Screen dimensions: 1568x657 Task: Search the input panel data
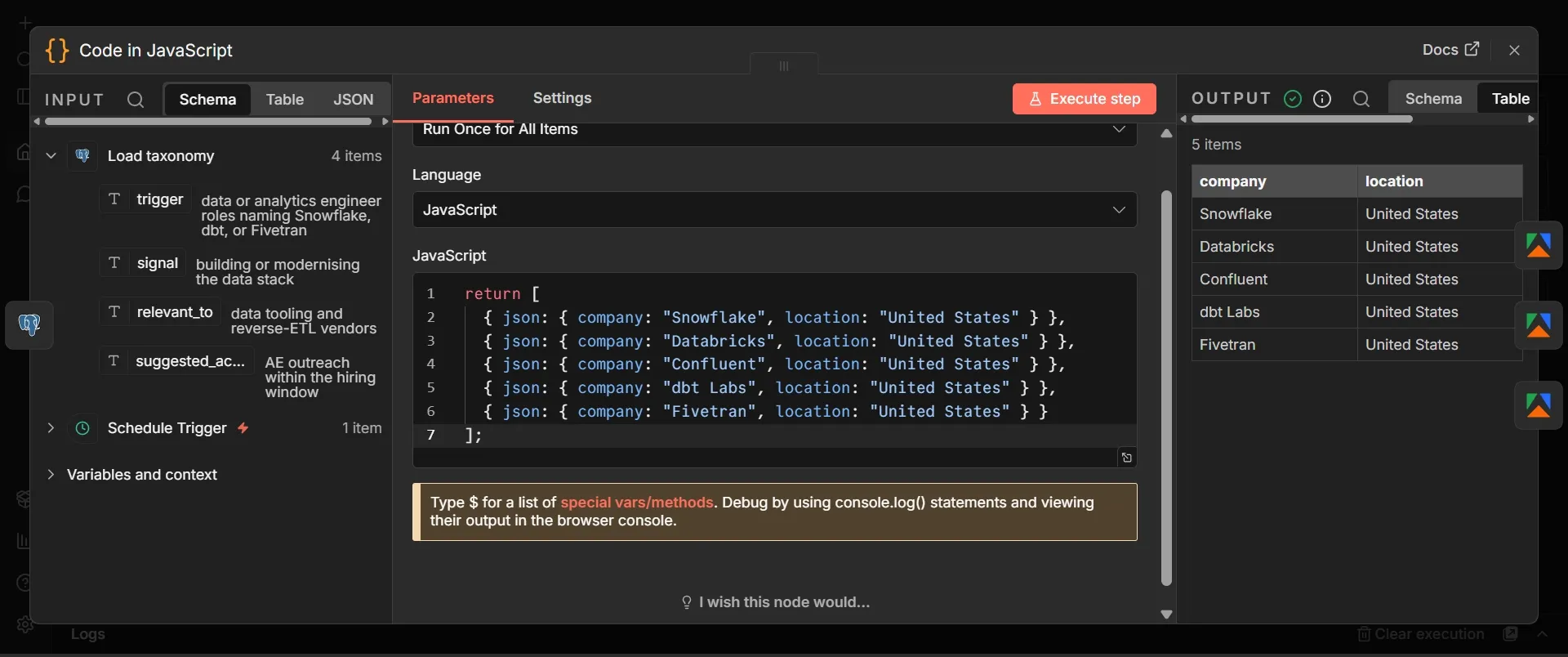click(136, 100)
